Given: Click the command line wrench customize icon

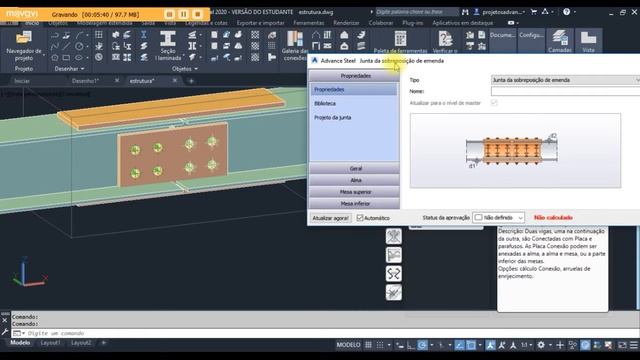Looking at the screenshot, I should [5, 332].
